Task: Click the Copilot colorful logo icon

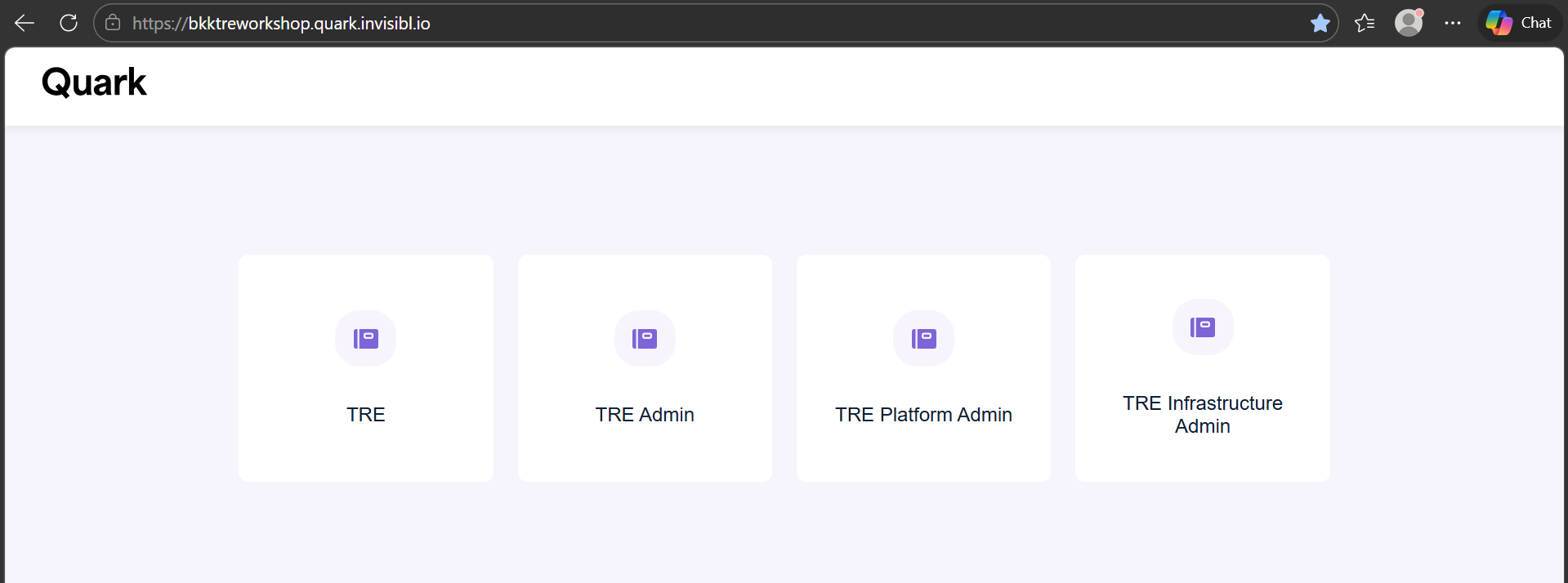Action: point(1499,23)
